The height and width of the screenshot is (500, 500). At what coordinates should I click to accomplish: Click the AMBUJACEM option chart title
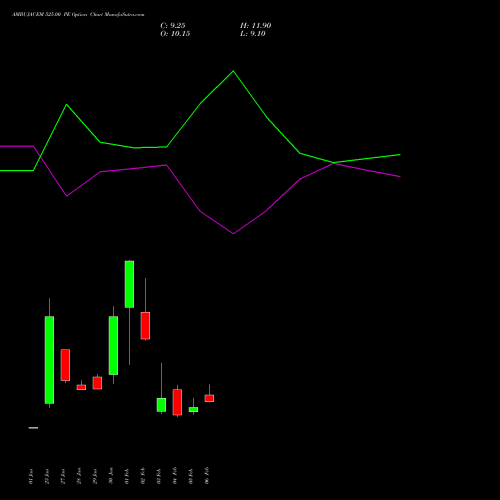pos(78,15)
